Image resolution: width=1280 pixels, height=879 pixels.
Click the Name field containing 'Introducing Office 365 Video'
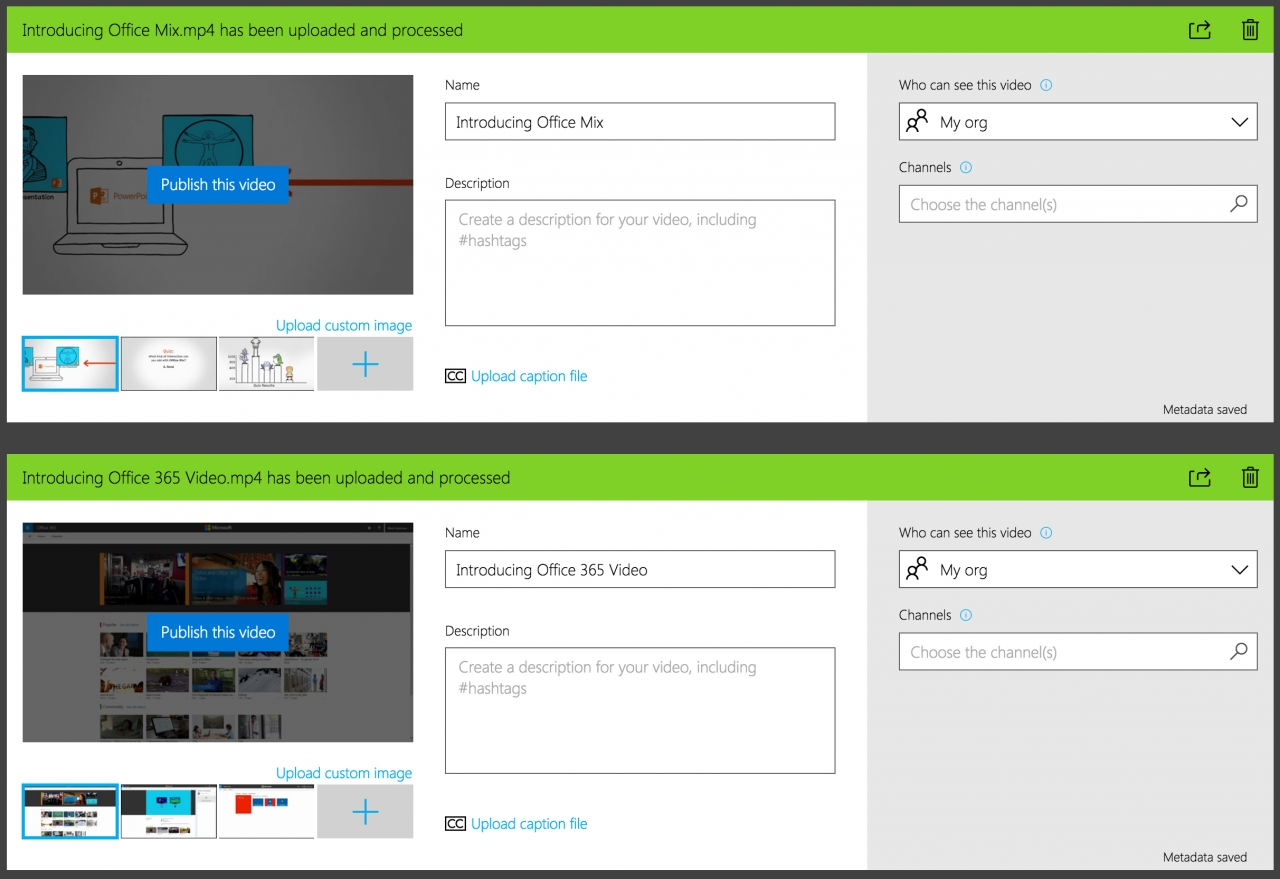tap(640, 570)
